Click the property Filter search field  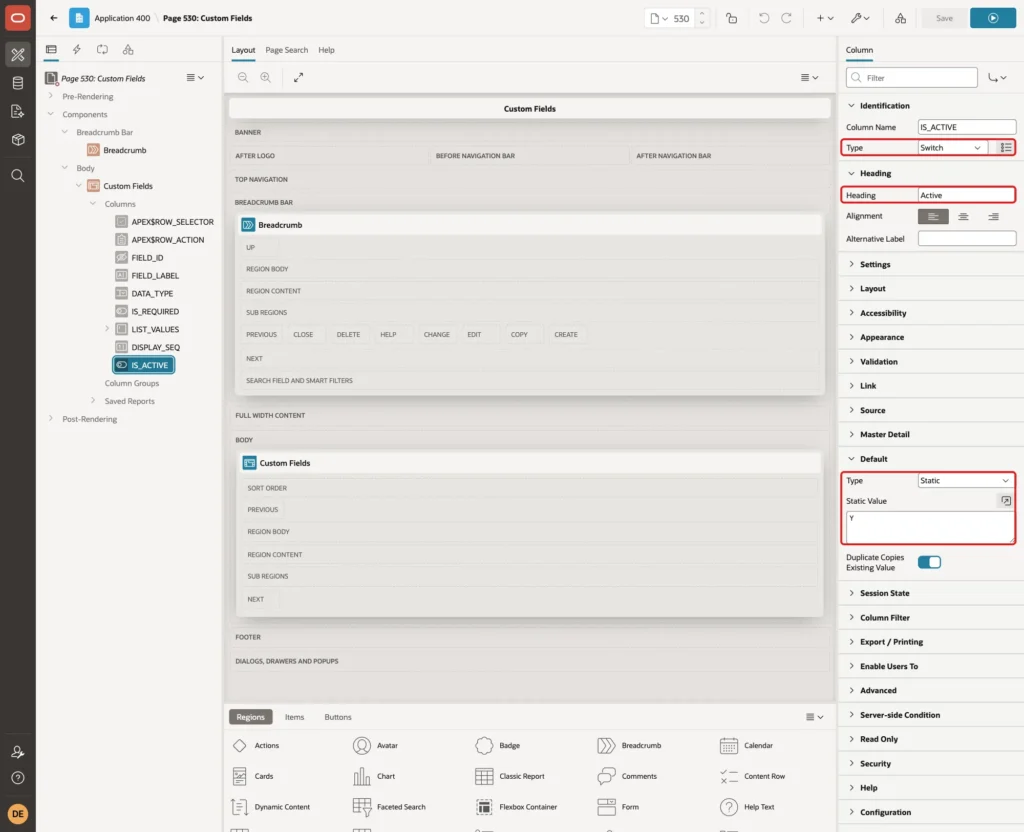tap(912, 78)
